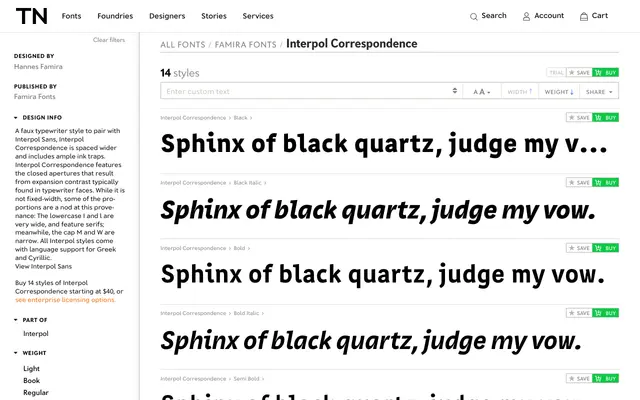
Task: Click the Search magnifier icon
Action: point(473,16)
